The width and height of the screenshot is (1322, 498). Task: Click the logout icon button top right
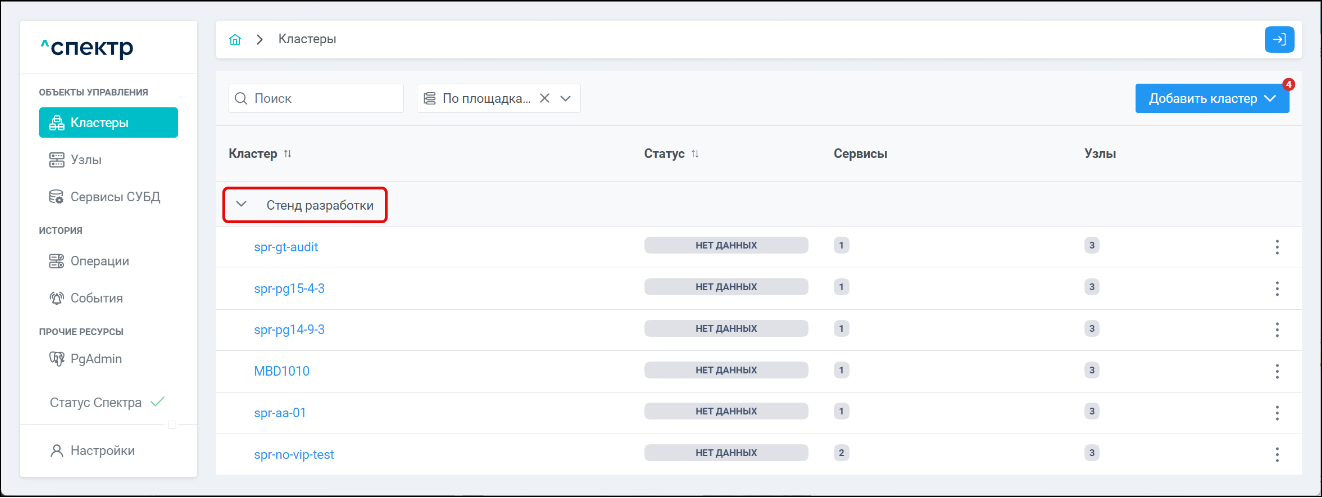[1279, 39]
